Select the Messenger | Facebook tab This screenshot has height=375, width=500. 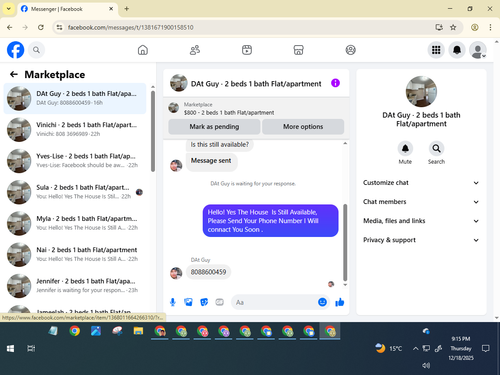(x=67, y=9)
